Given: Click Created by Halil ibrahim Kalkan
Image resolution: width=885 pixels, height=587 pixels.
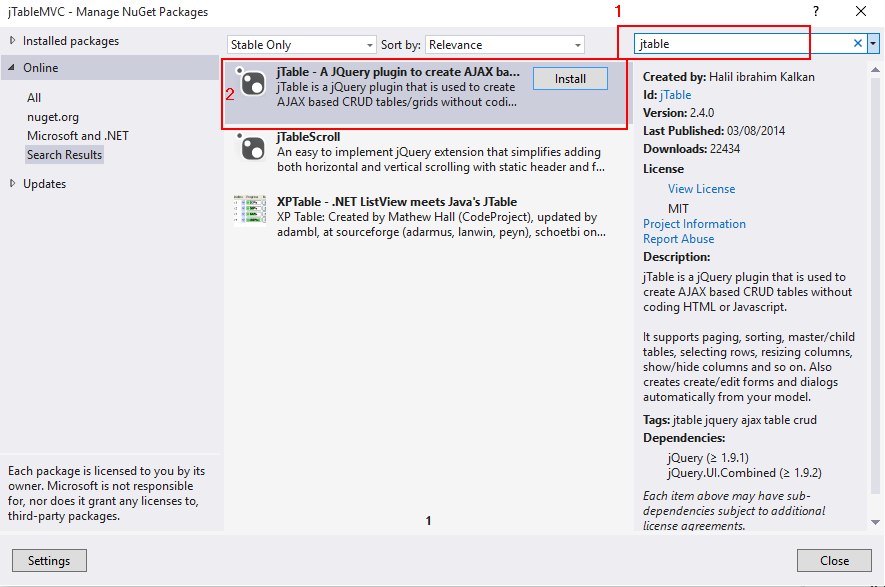Looking at the screenshot, I should [x=729, y=77].
